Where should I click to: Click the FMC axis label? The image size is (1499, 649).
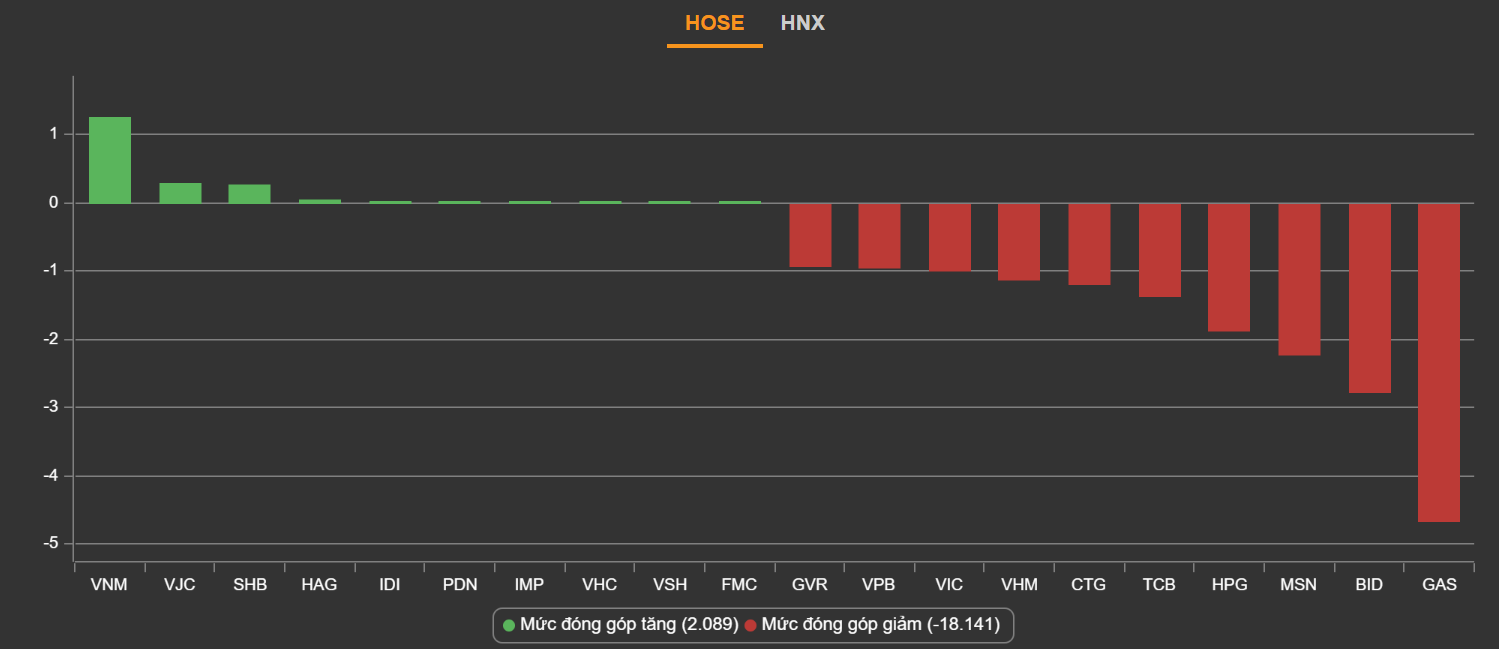(x=739, y=585)
